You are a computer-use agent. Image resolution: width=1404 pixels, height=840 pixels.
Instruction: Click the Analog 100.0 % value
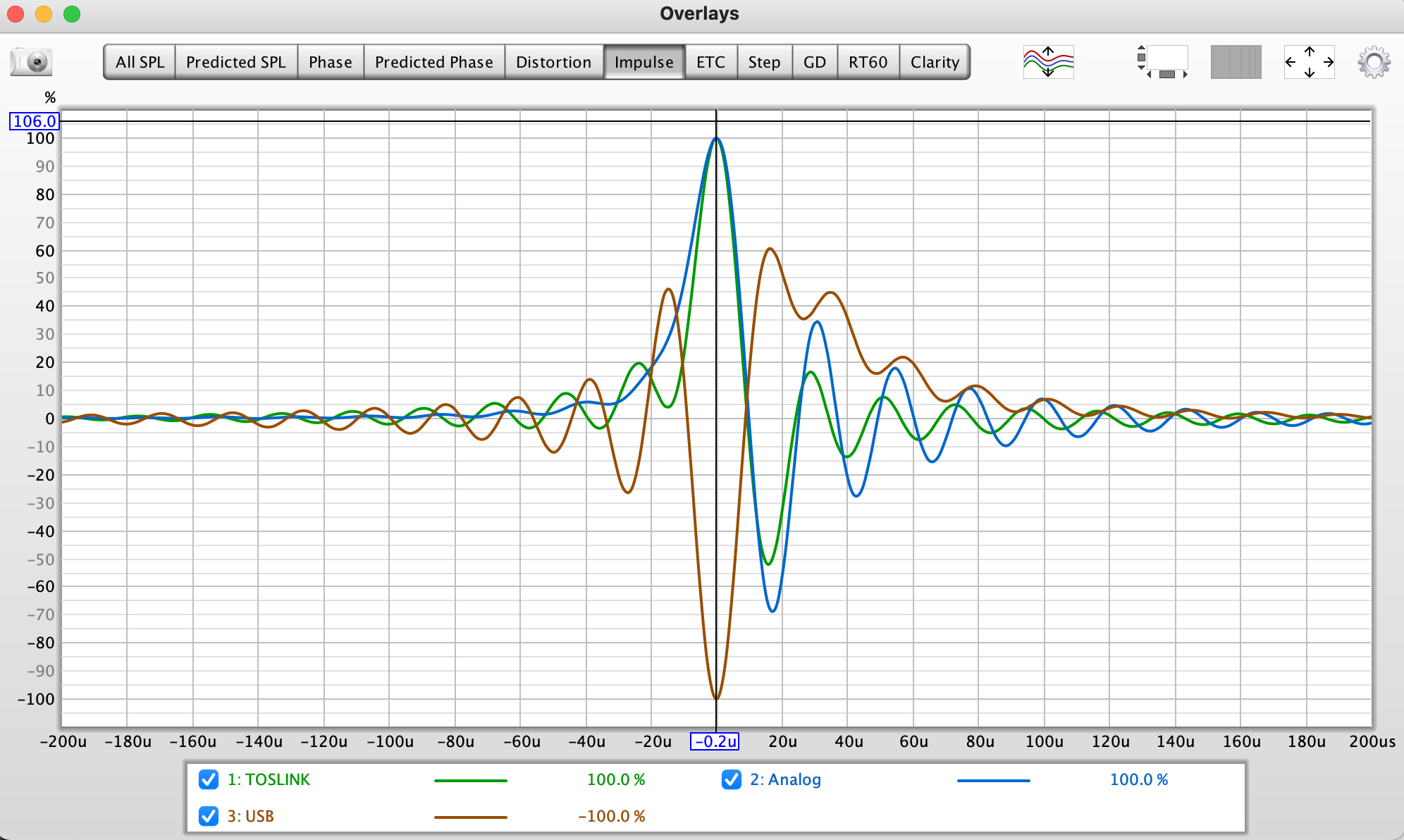1139,779
